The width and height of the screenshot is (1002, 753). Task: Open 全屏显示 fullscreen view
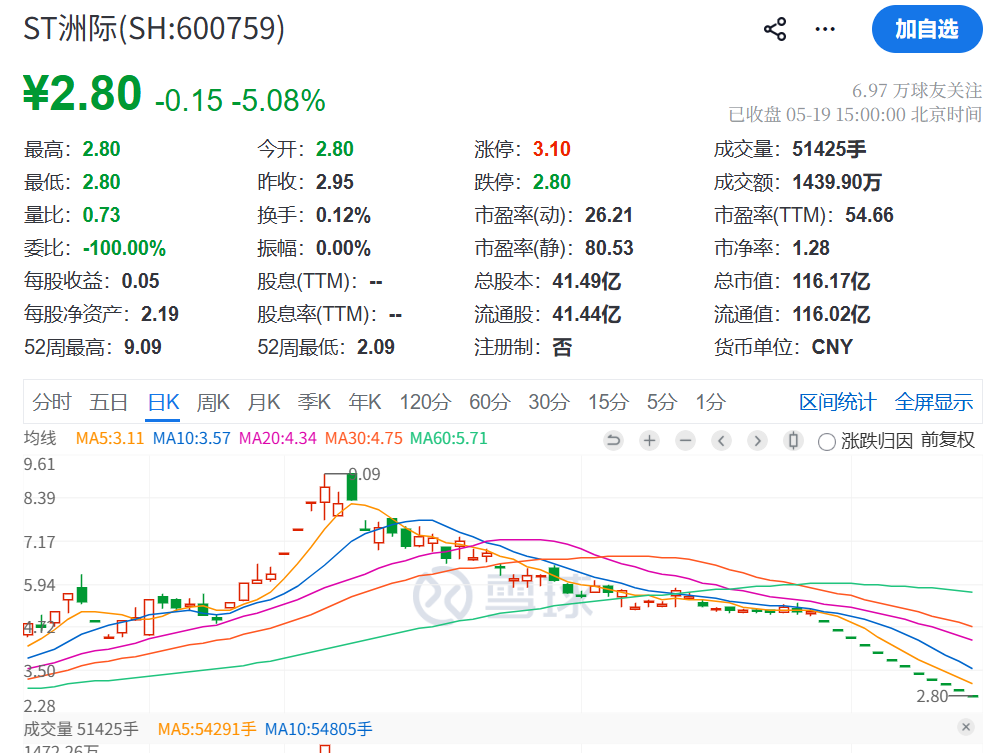(x=934, y=402)
